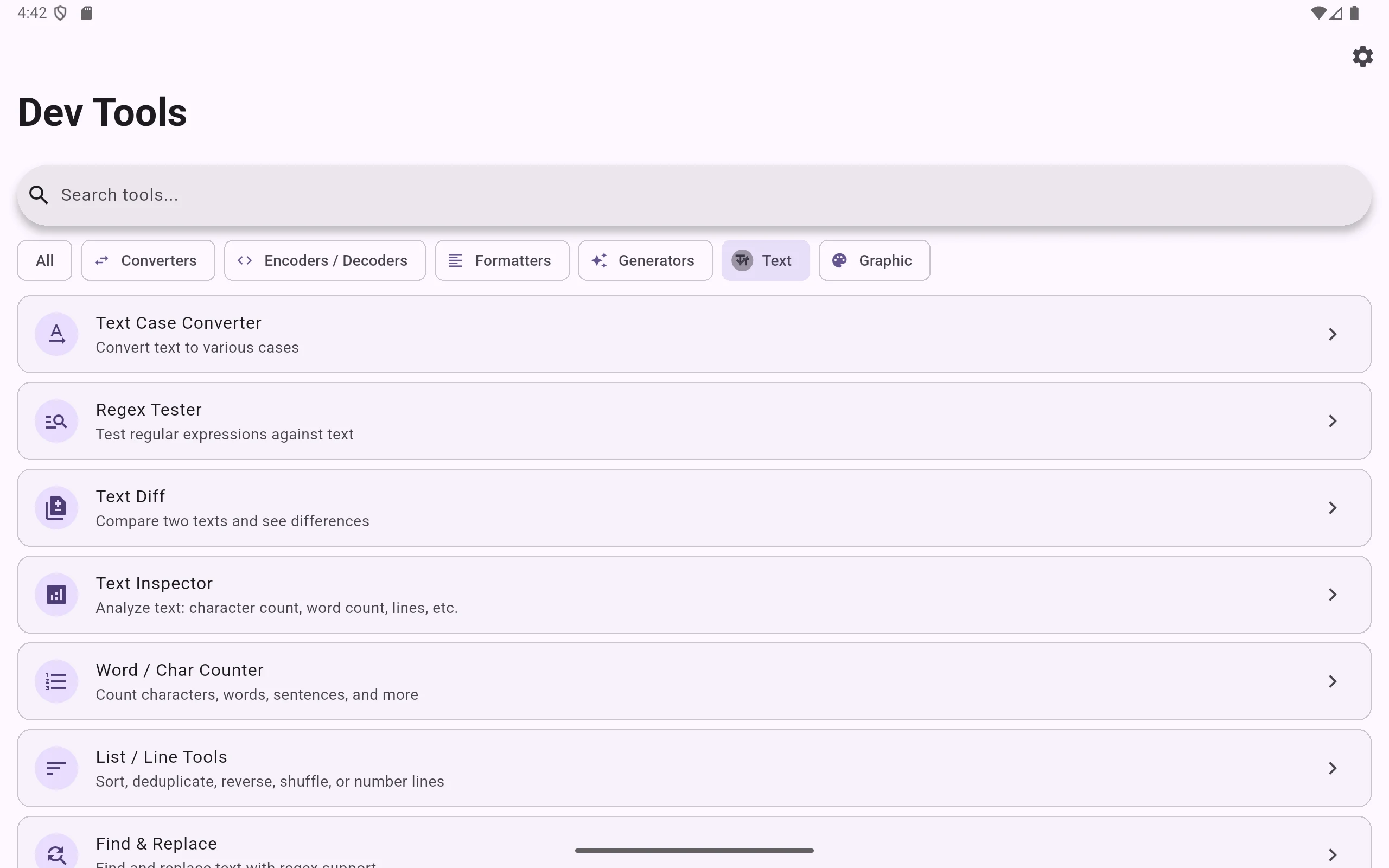This screenshot has height=868, width=1389.
Task: Filter tools by Converters
Action: [148, 260]
